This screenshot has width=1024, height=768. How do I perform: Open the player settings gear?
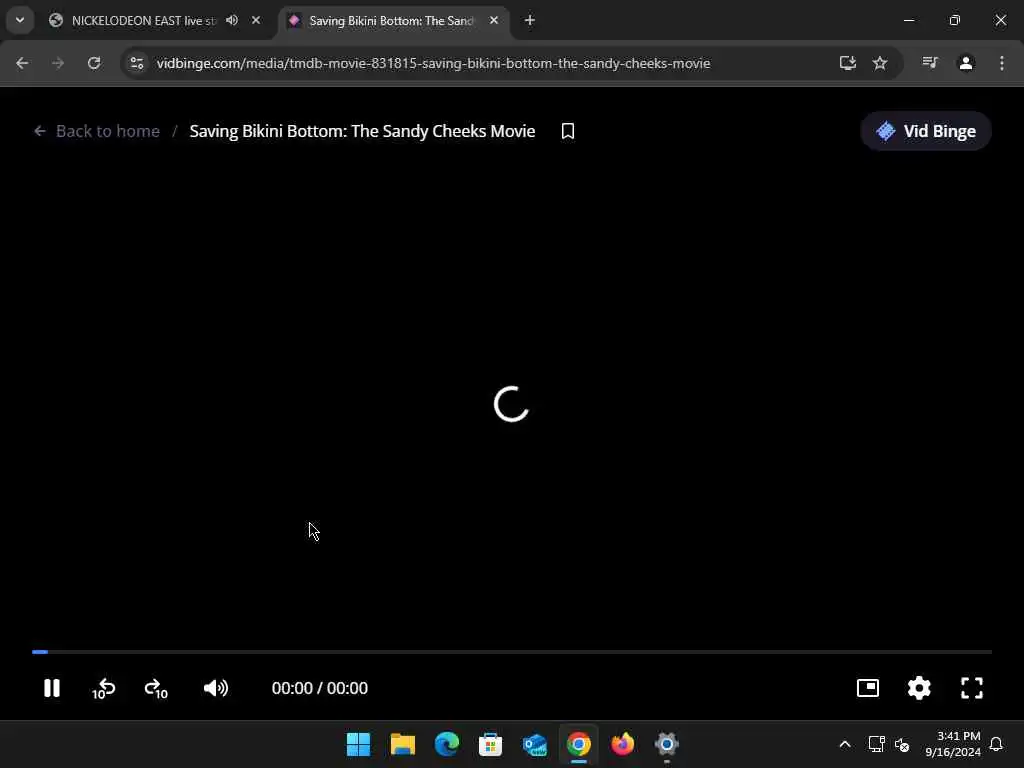(x=919, y=688)
